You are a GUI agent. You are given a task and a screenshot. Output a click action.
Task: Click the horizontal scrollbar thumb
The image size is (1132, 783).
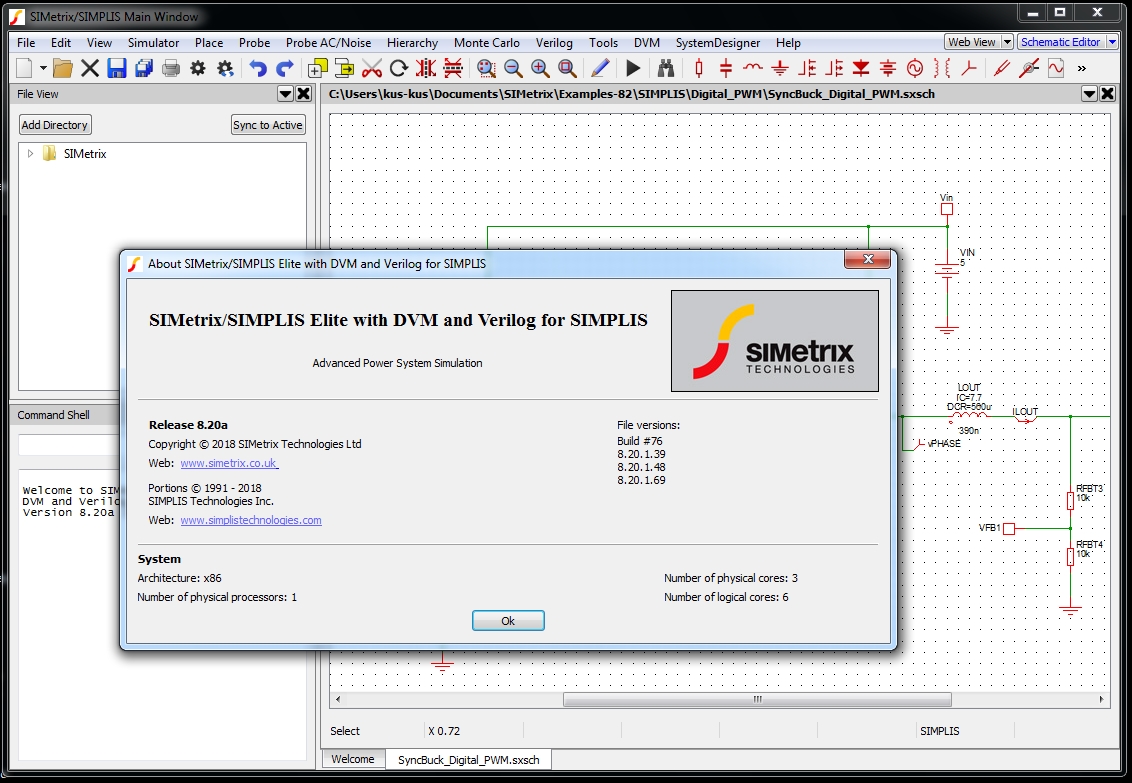coord(757,699)
